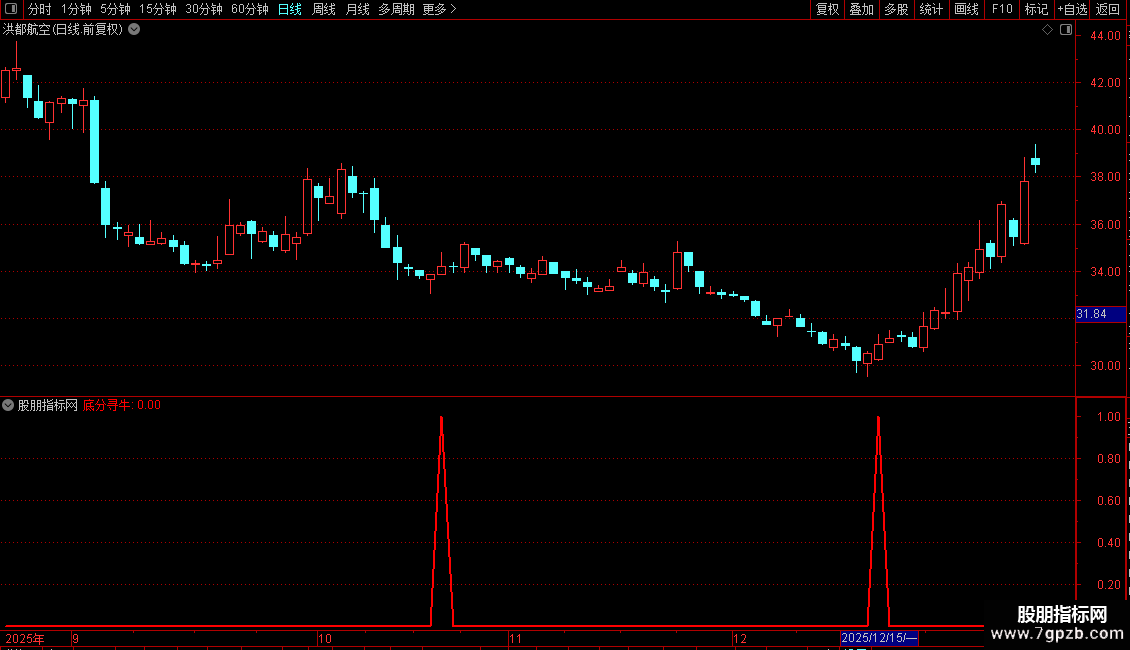Switch to 周线 weekly chart

pos(324,9)
